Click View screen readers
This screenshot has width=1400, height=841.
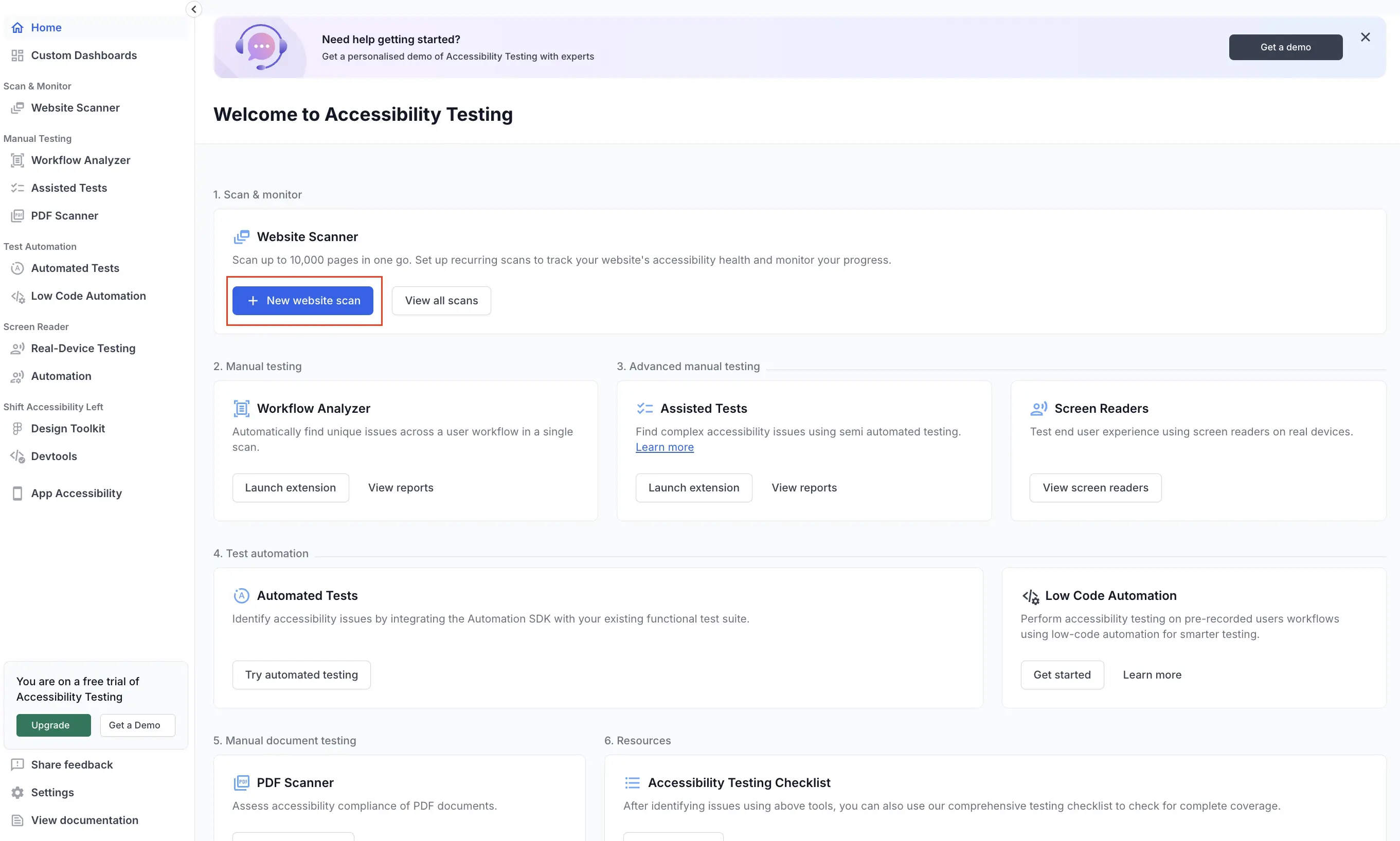(1095, 487)
